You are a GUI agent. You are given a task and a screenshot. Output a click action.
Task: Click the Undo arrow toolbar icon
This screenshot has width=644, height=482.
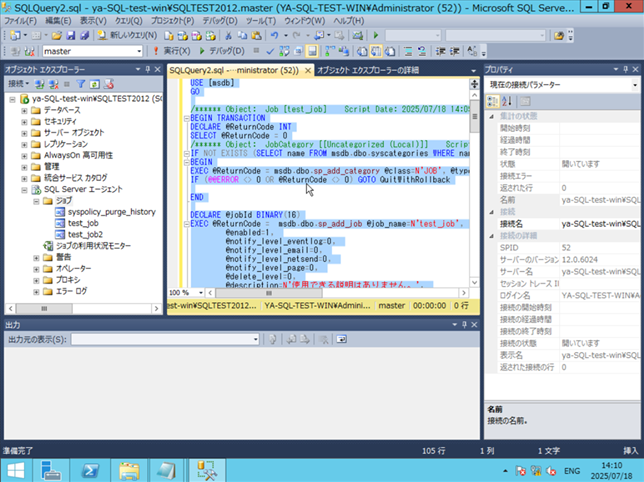[274, 36]
